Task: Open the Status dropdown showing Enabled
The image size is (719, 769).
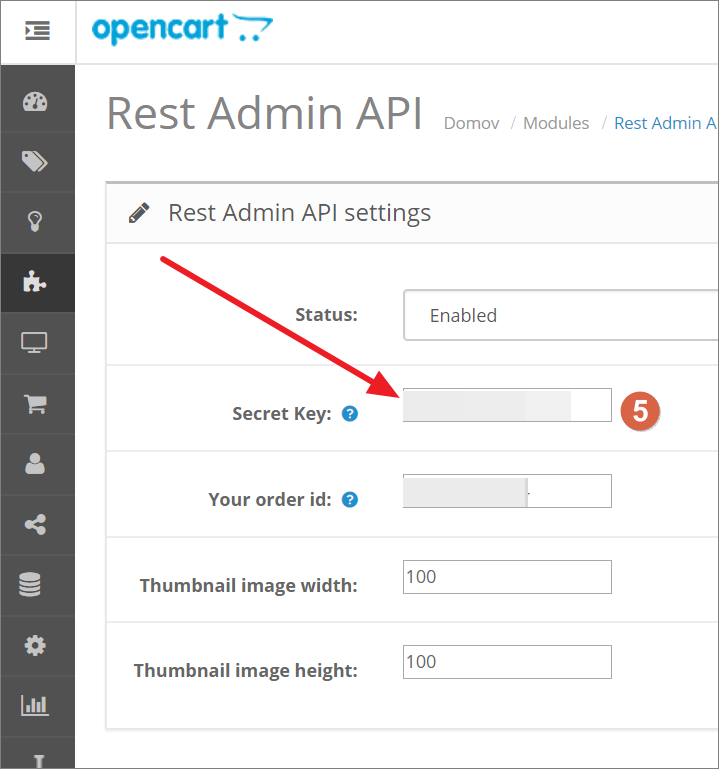Action: coord(561,315)
